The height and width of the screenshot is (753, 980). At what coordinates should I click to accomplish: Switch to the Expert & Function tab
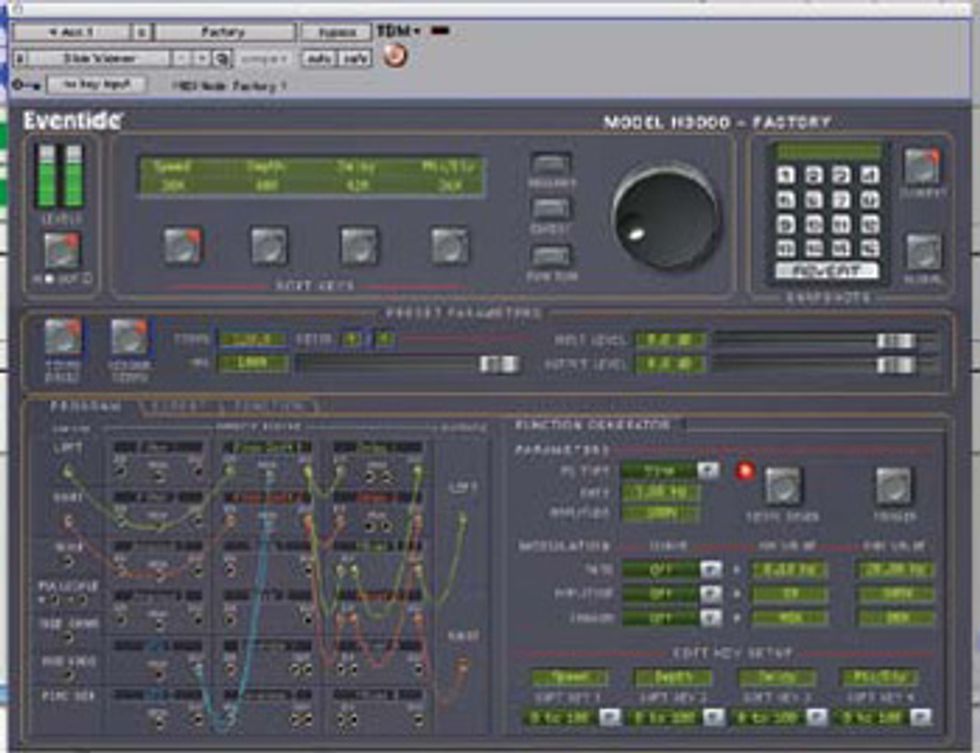(x=229, y=407)
